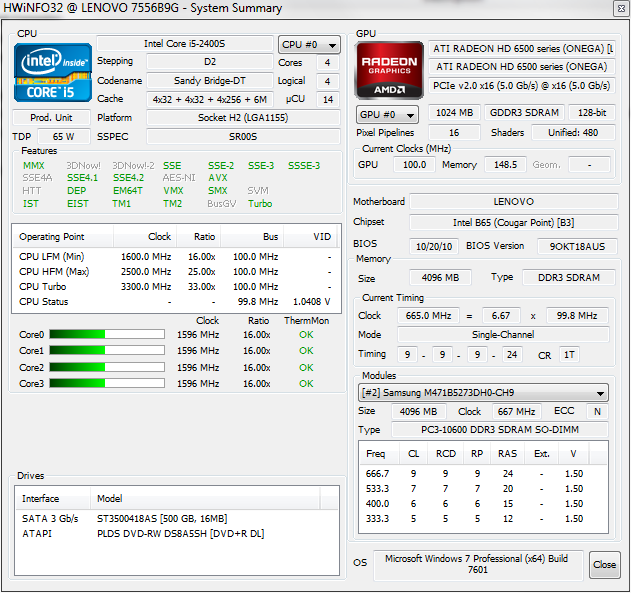Click the AVX feature flag
This screenshot has width=631, height=593.
(x=218, y=178)
